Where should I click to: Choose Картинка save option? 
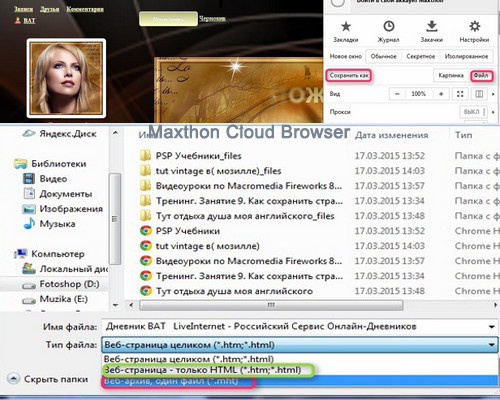[x=451, y=76]
